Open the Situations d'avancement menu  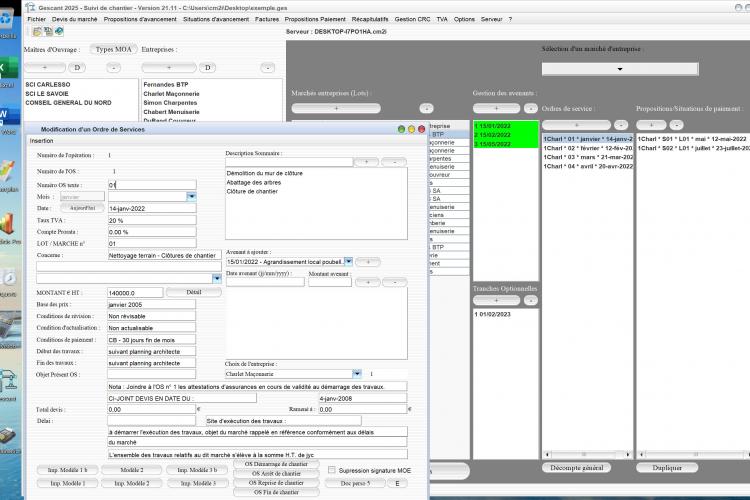(216, 19)
